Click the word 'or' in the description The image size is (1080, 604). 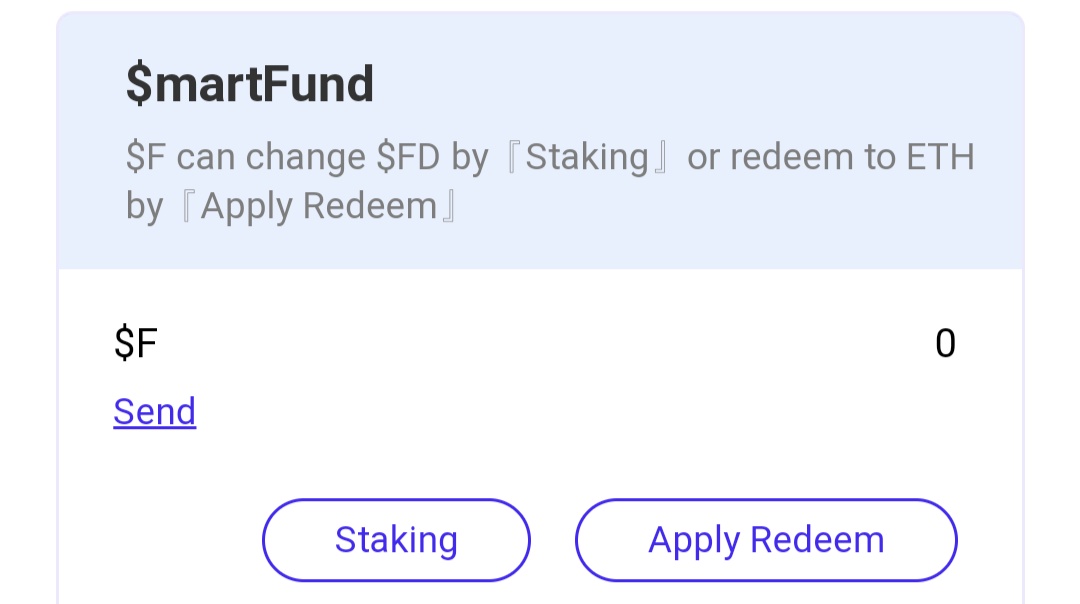(703, 158)
